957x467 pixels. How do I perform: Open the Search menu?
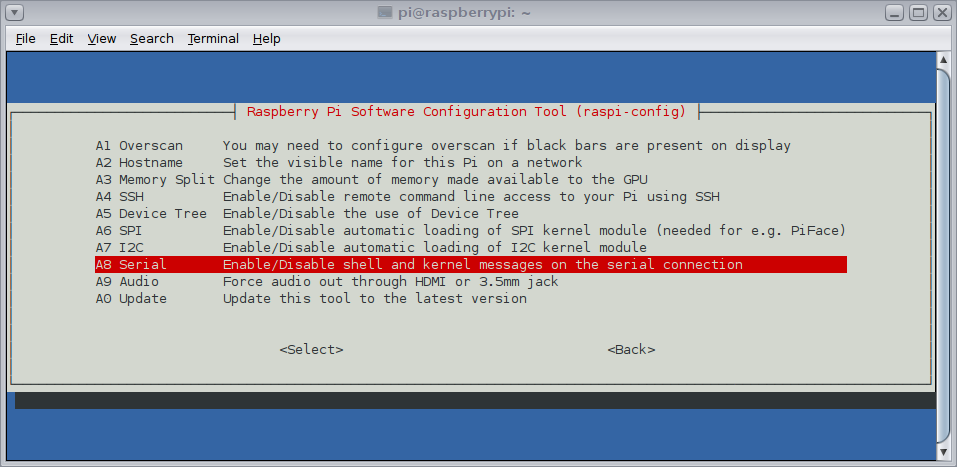tap(152, 38)
